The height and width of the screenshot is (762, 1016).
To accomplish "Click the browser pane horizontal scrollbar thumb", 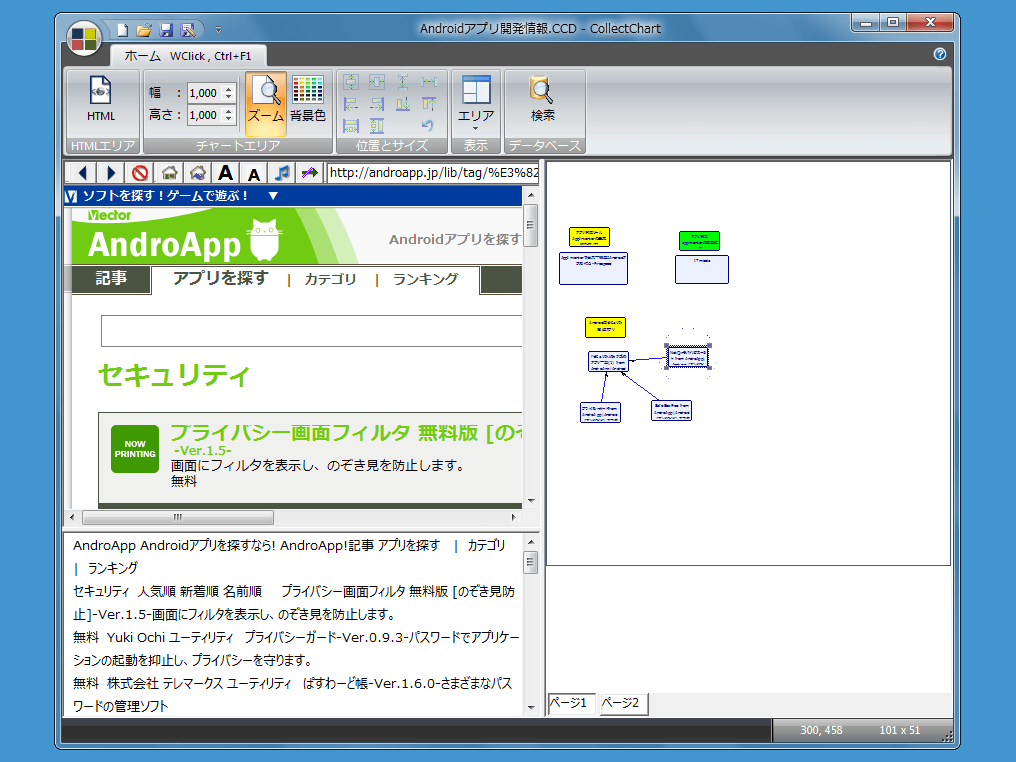I will coord(178,517).
